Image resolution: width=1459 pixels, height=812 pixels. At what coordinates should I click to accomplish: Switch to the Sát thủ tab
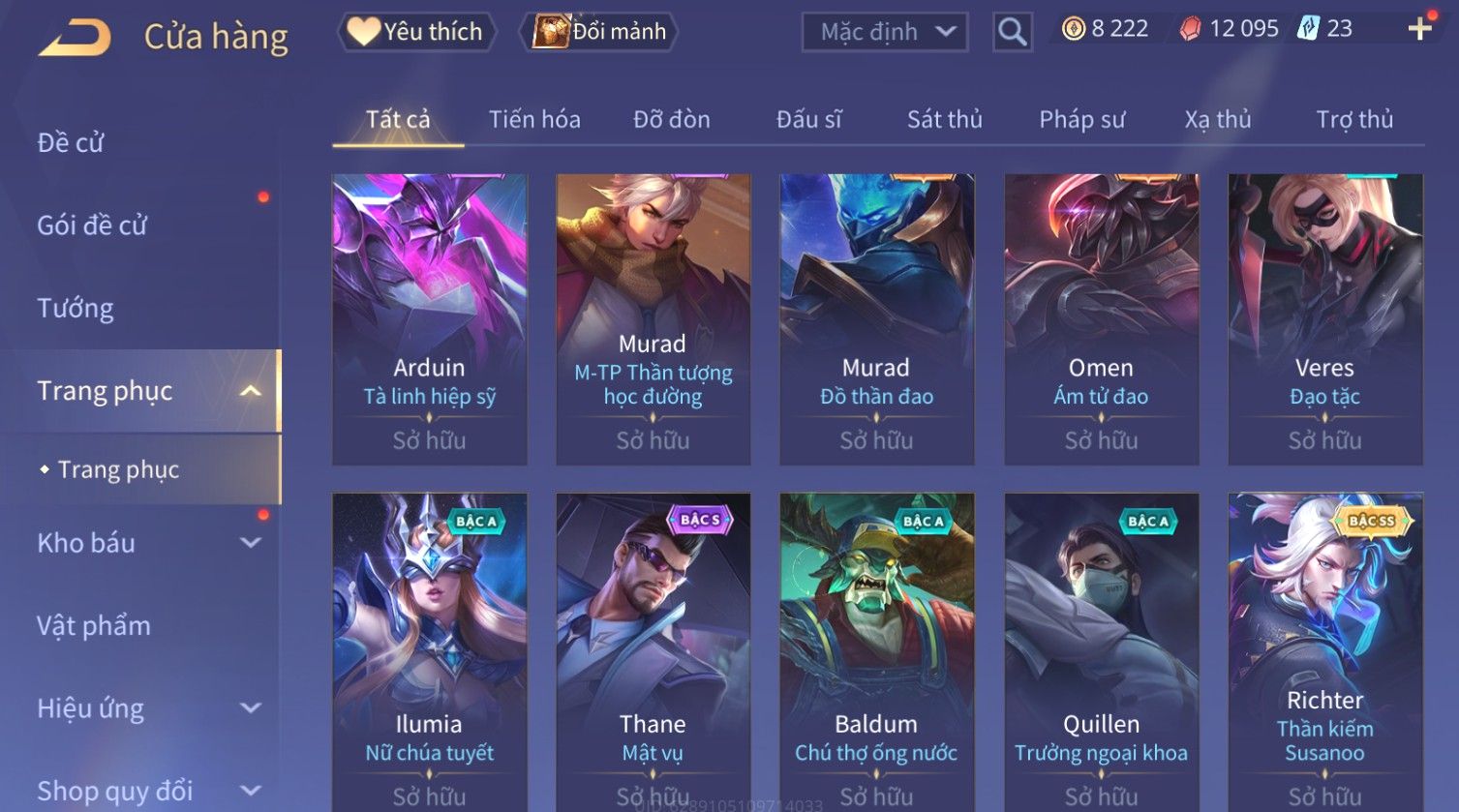[x=944, y=119]
